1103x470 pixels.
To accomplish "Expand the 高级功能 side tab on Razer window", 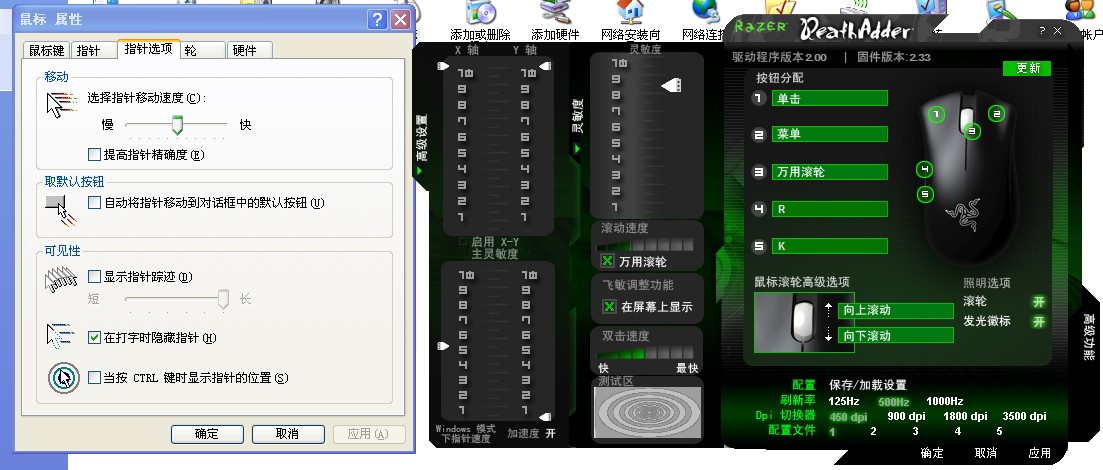I will (1088, 336).
